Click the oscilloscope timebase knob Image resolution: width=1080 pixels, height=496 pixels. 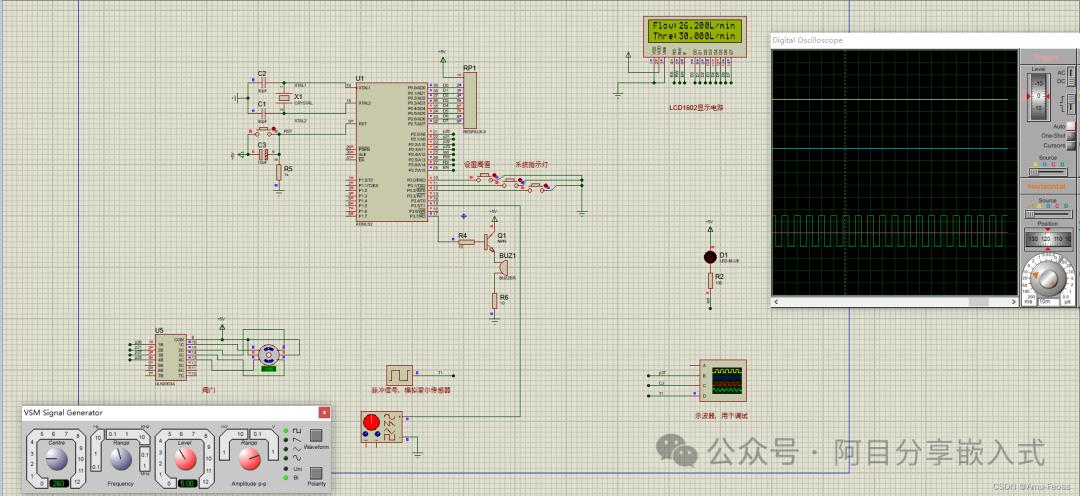coord(1048,277)
